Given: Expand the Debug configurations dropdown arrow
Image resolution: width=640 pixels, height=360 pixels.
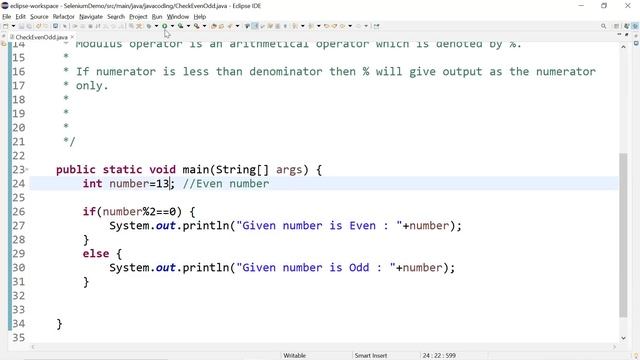Looking at the screenshot, I should coord(157,26).
